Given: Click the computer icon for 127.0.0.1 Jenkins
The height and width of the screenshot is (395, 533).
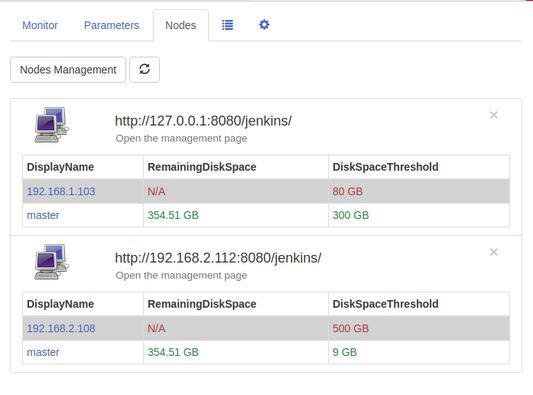Looking at the screenshot, I should click(x=52, y=125).
